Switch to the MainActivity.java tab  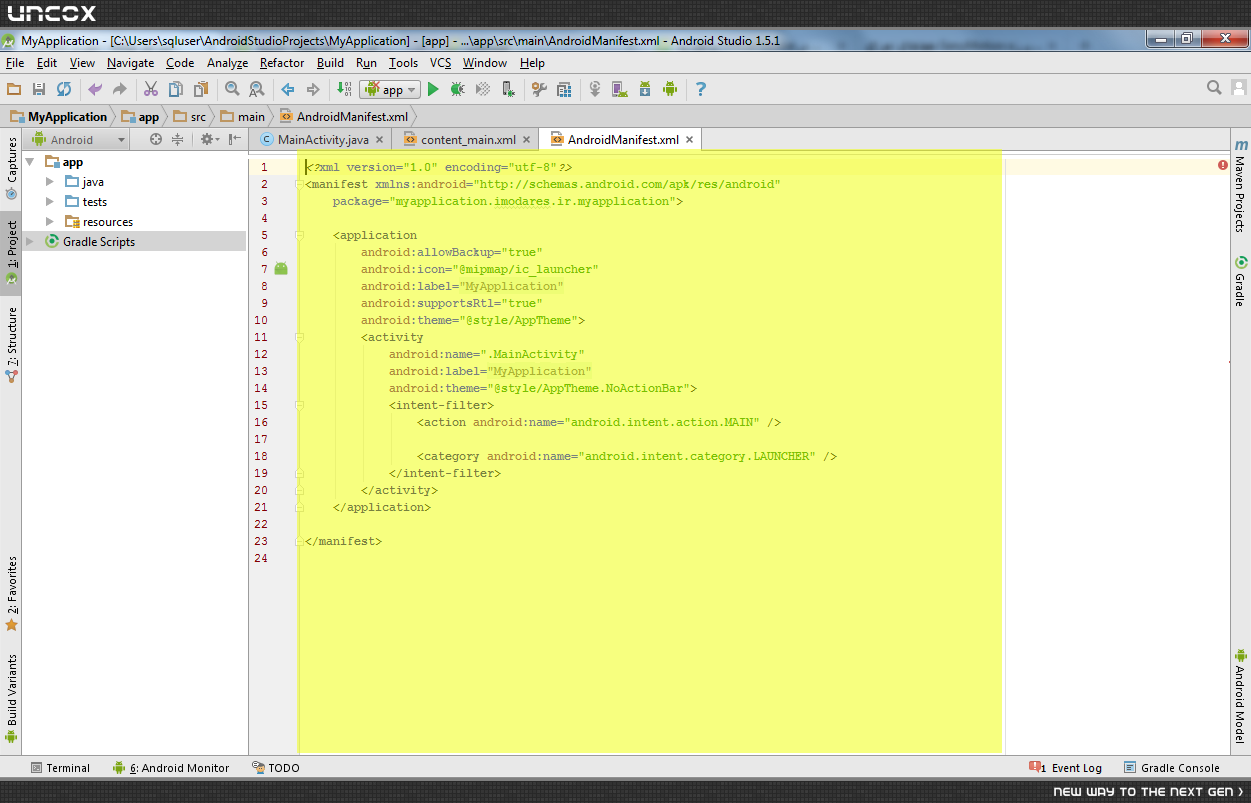coord(322,140)
